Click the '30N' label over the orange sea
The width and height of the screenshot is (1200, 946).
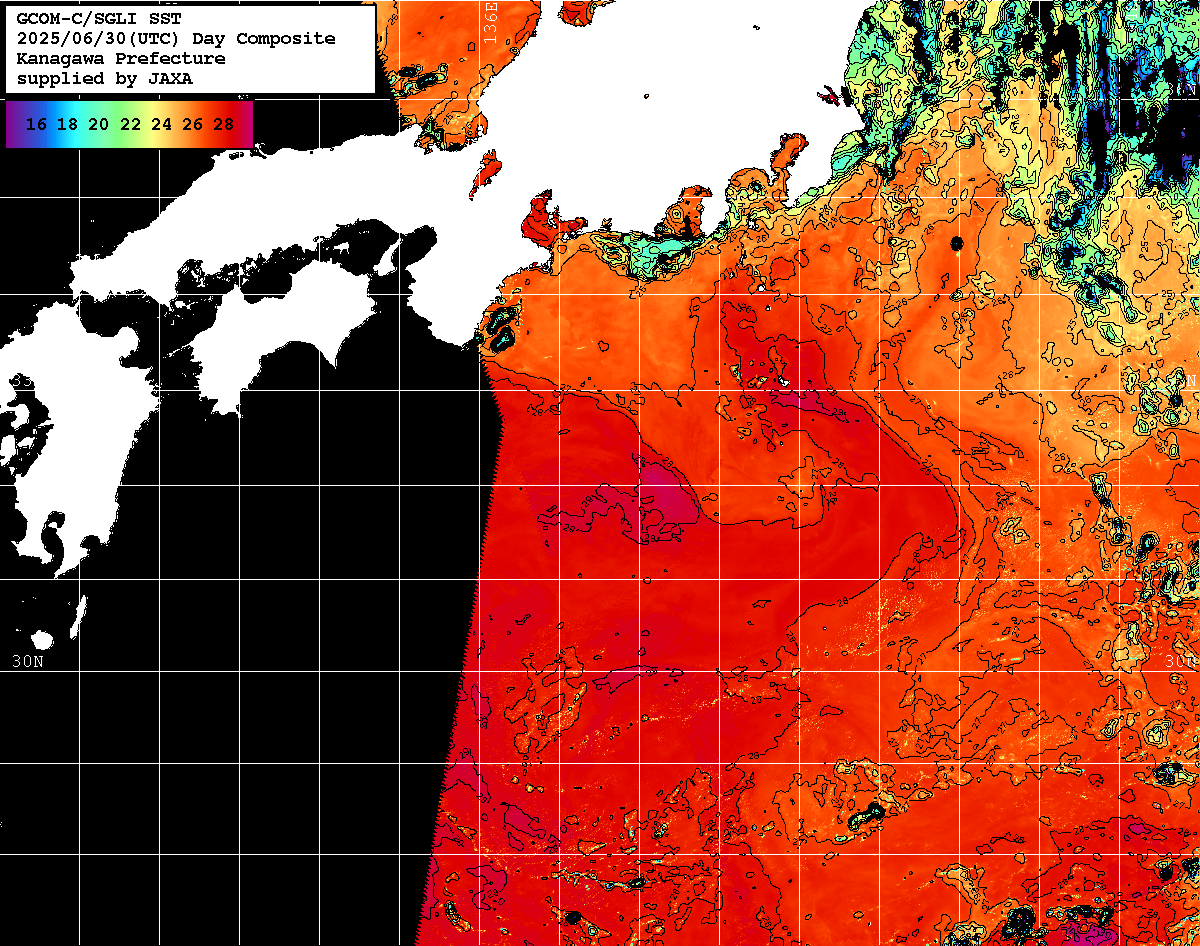tap(1181, 661)
